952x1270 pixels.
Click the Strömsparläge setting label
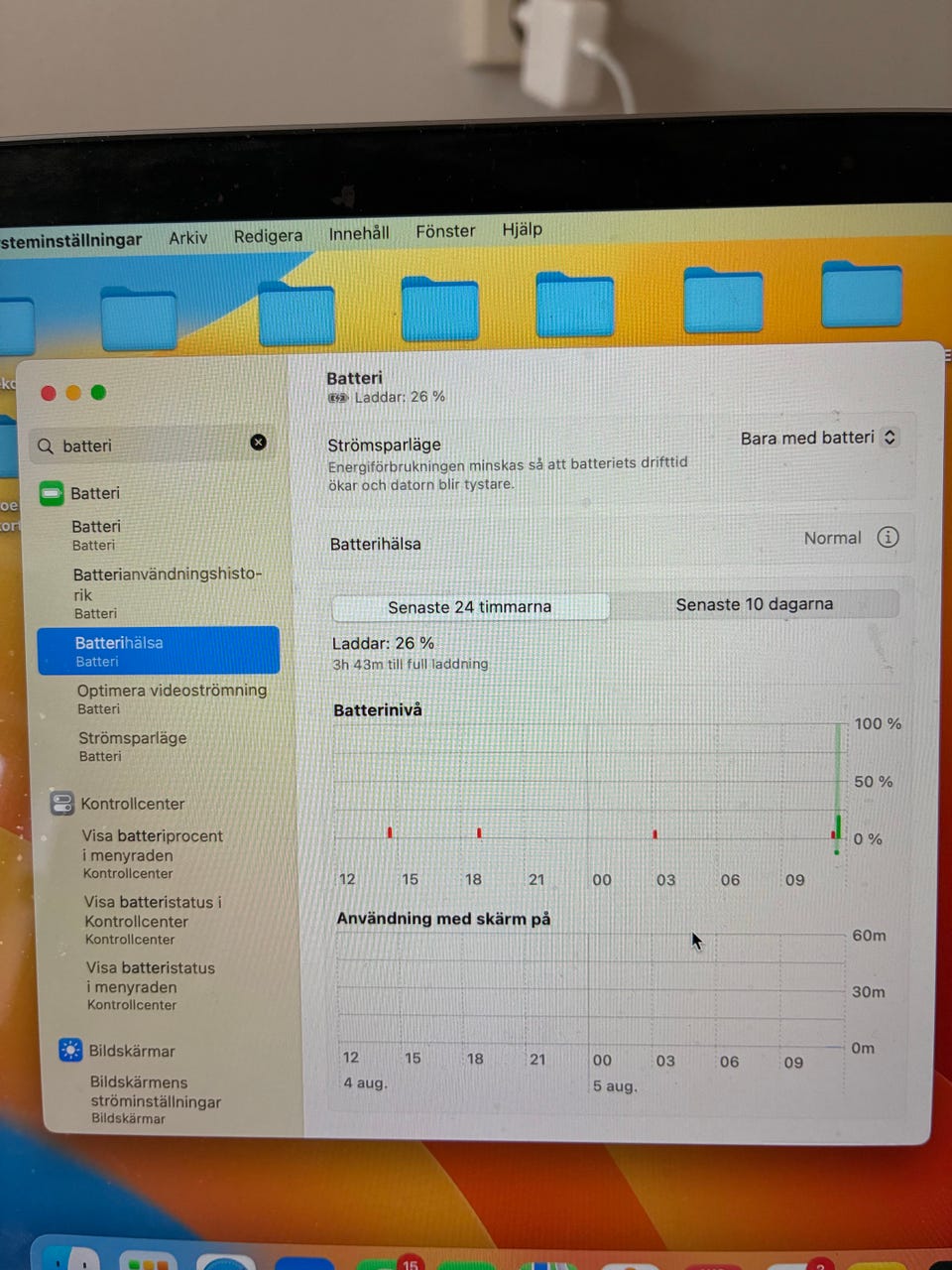(384, 444)
